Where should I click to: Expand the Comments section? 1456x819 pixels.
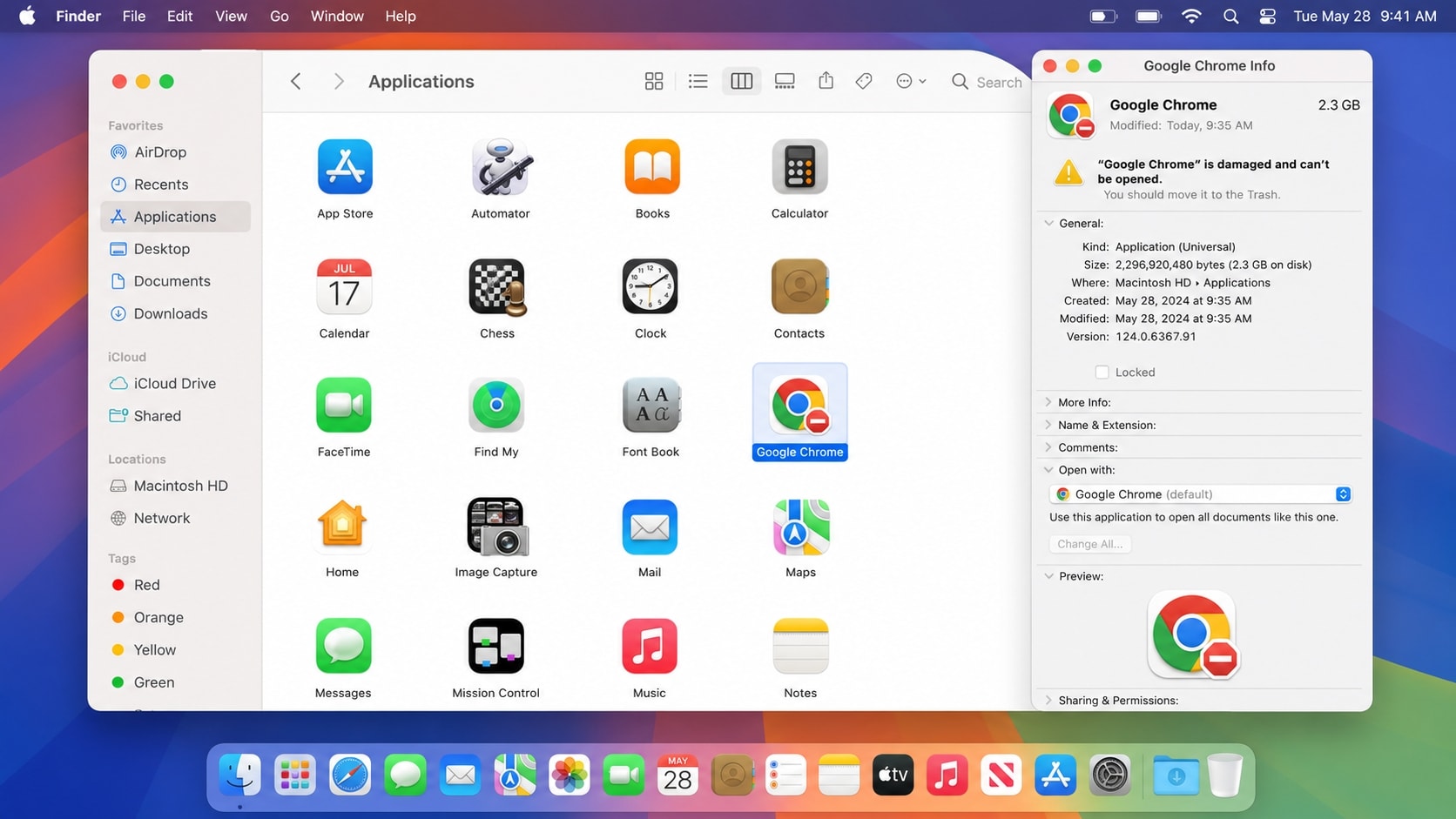[1048, 447]
